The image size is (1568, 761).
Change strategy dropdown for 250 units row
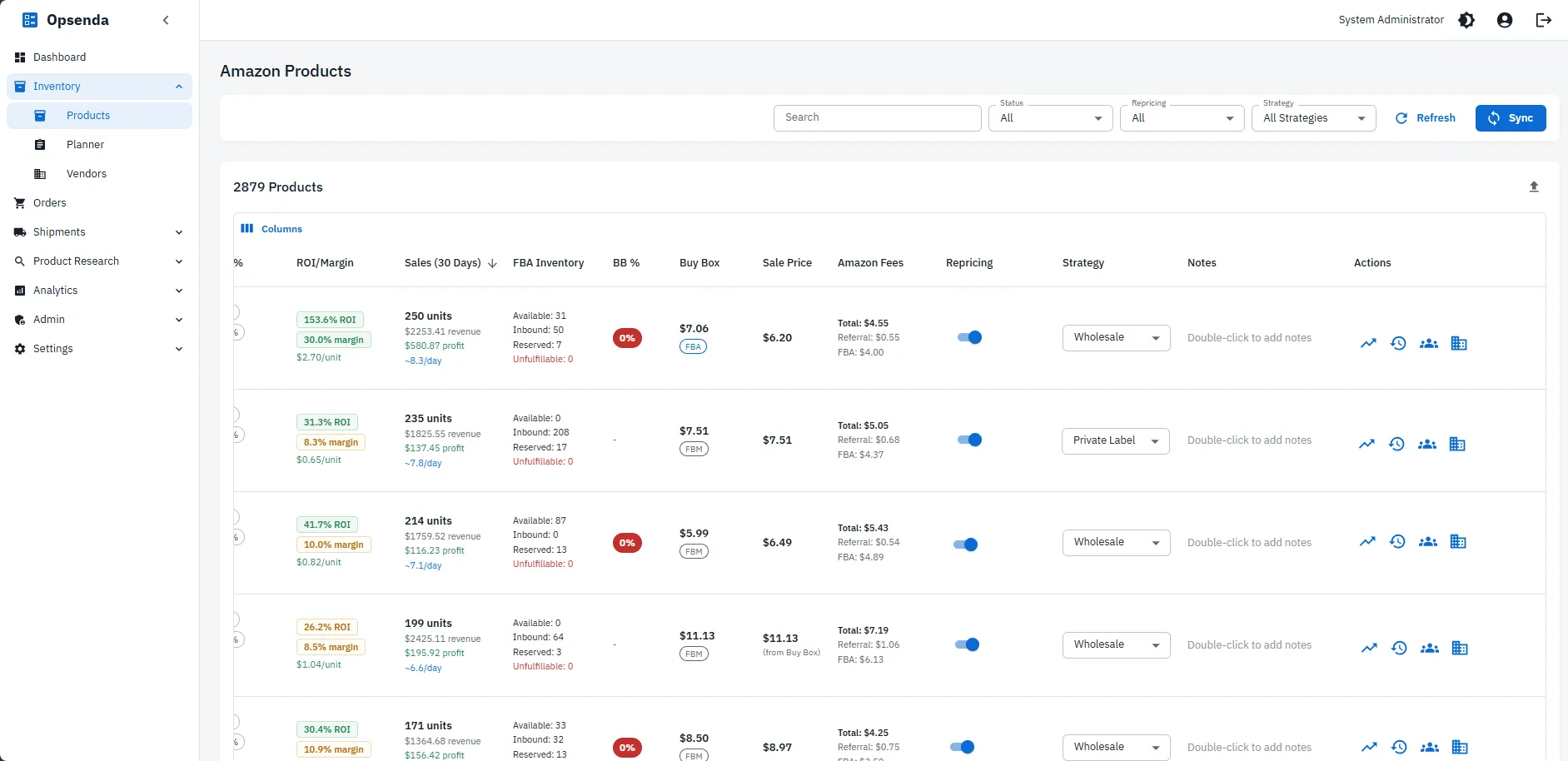(1116, 337)
